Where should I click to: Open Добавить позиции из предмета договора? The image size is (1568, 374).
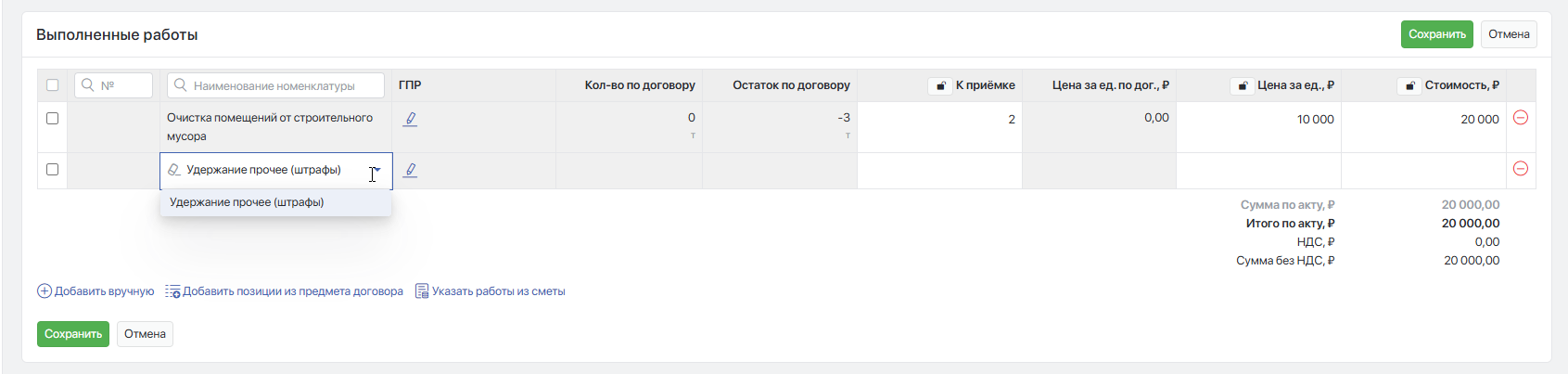coord(284,291)
